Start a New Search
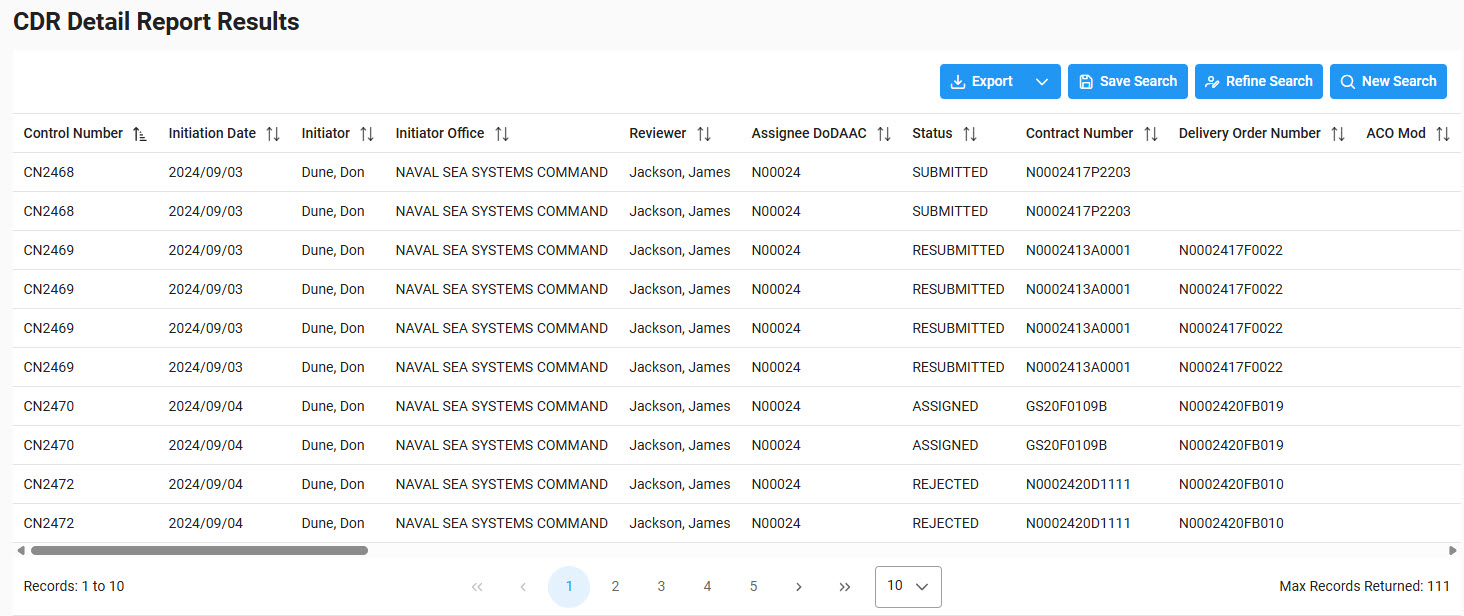This screenshot has height=616, width=1464. [x=1388, y=82]
